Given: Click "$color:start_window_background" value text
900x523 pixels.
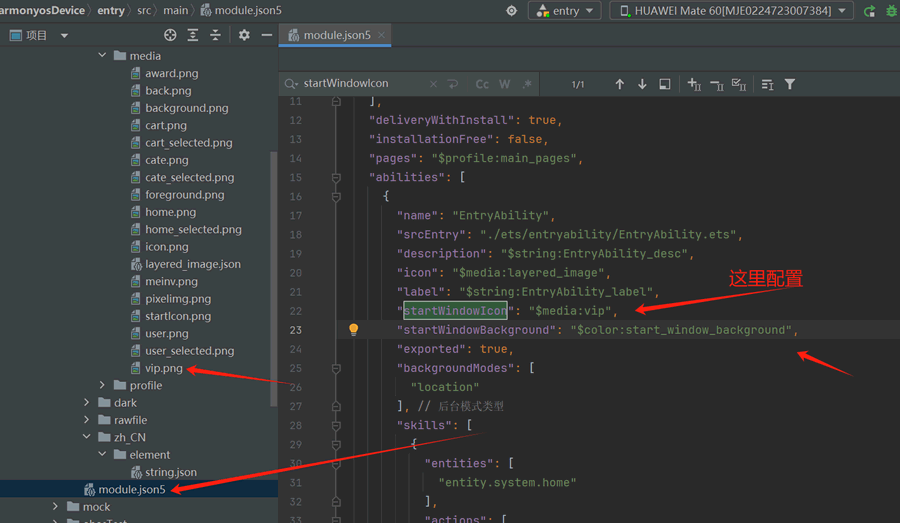Looking at the screenshot, I should pos(681,330).
